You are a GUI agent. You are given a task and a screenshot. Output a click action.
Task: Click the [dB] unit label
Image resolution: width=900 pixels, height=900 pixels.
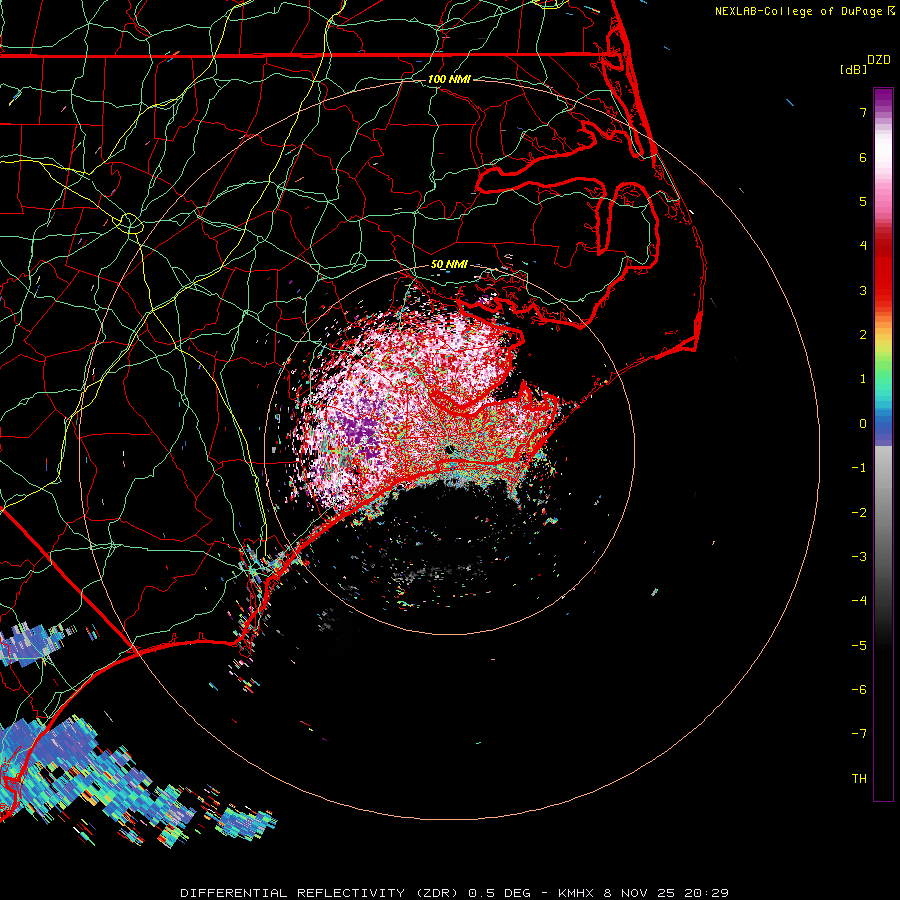coord(854,69)
